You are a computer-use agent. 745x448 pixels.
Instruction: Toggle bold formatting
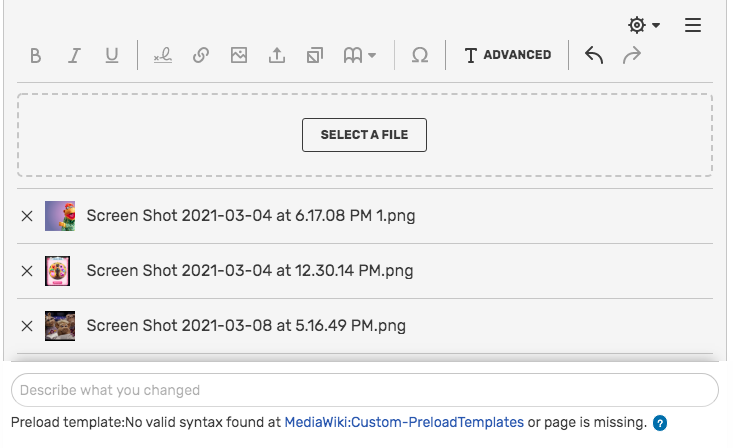point(36,56)
